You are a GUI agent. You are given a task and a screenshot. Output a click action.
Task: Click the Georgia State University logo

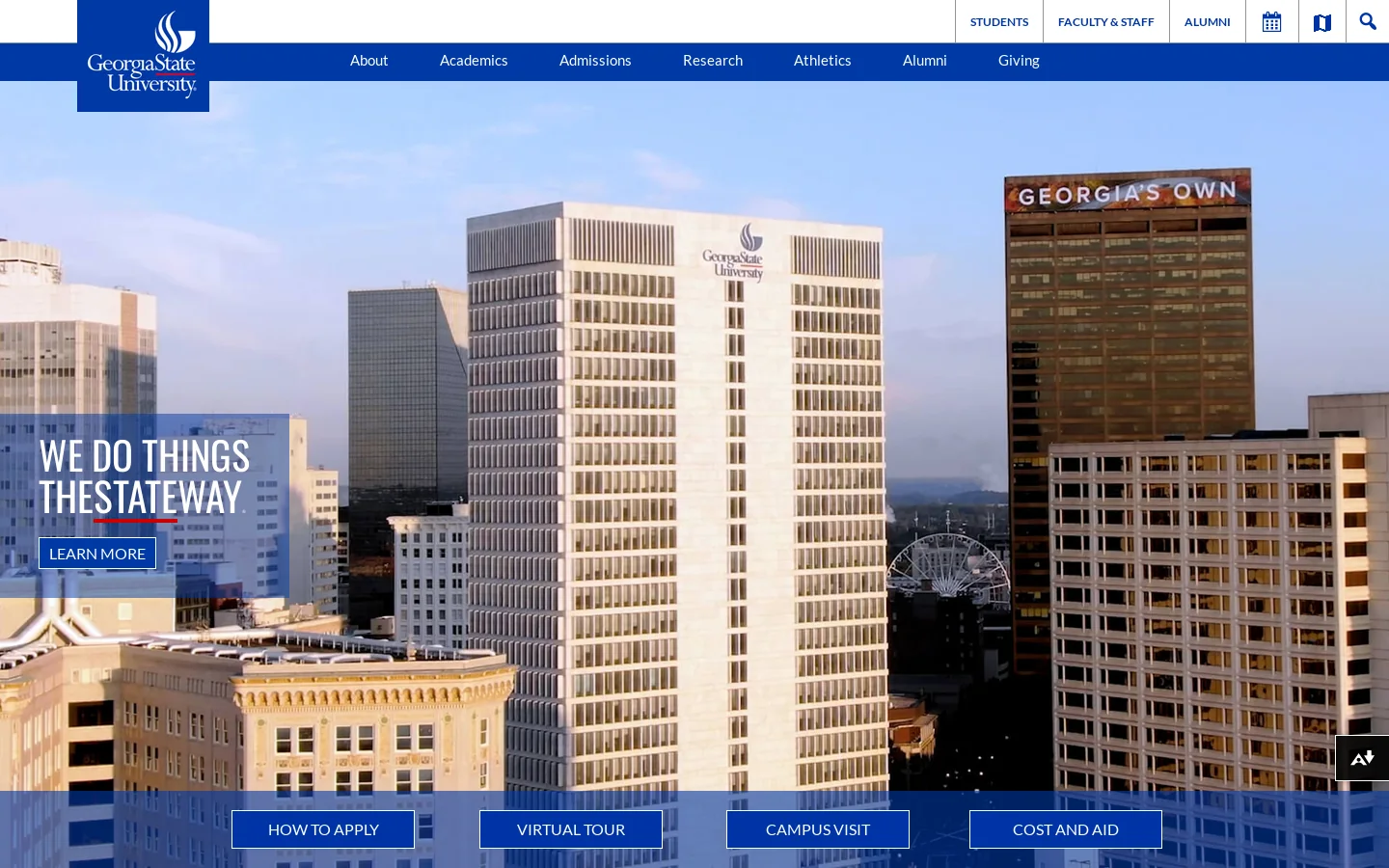point(143,56)
